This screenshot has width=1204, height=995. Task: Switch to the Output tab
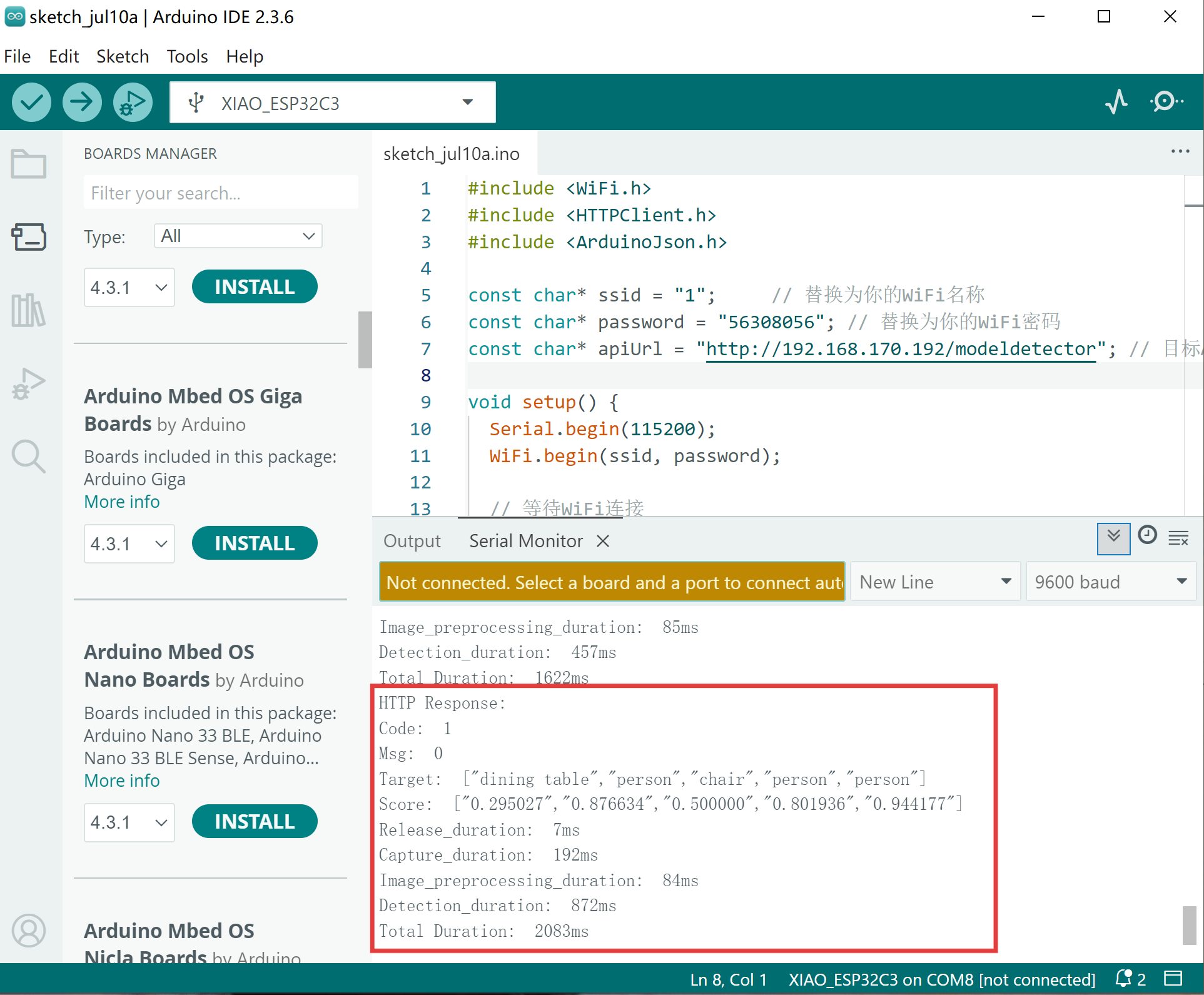(x=412, y=541)
